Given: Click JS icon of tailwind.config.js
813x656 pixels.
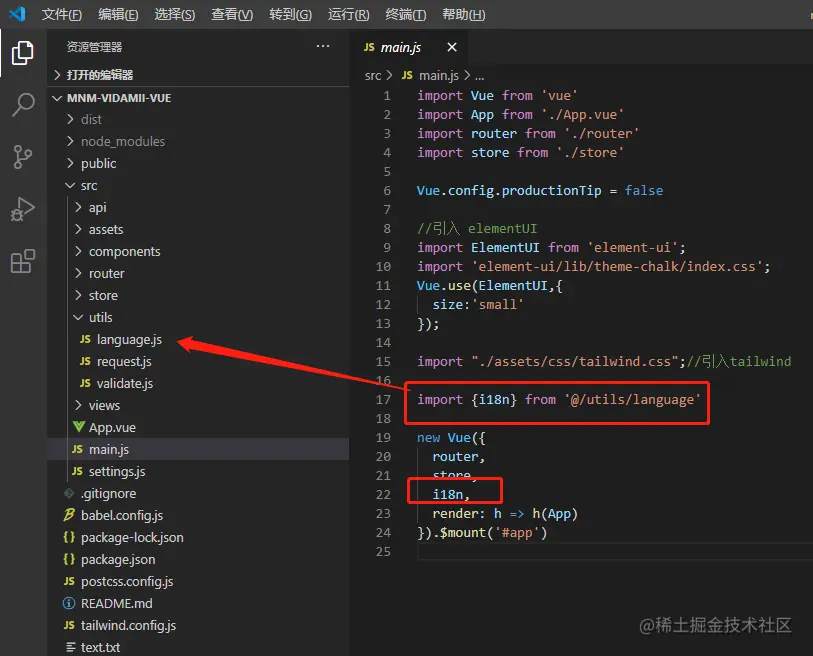Looking at the screenshot, I should [69, 625].
